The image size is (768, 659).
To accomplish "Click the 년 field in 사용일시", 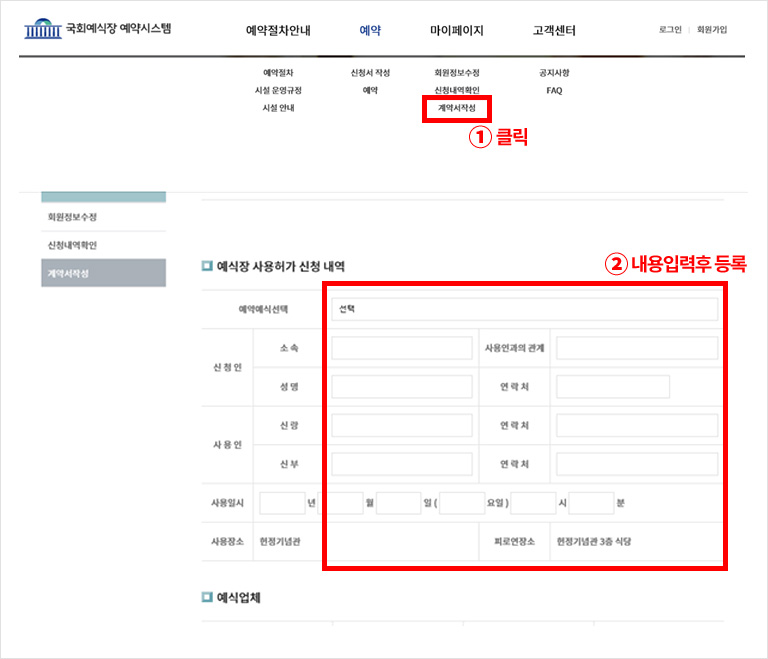I will tap(281, 503).
